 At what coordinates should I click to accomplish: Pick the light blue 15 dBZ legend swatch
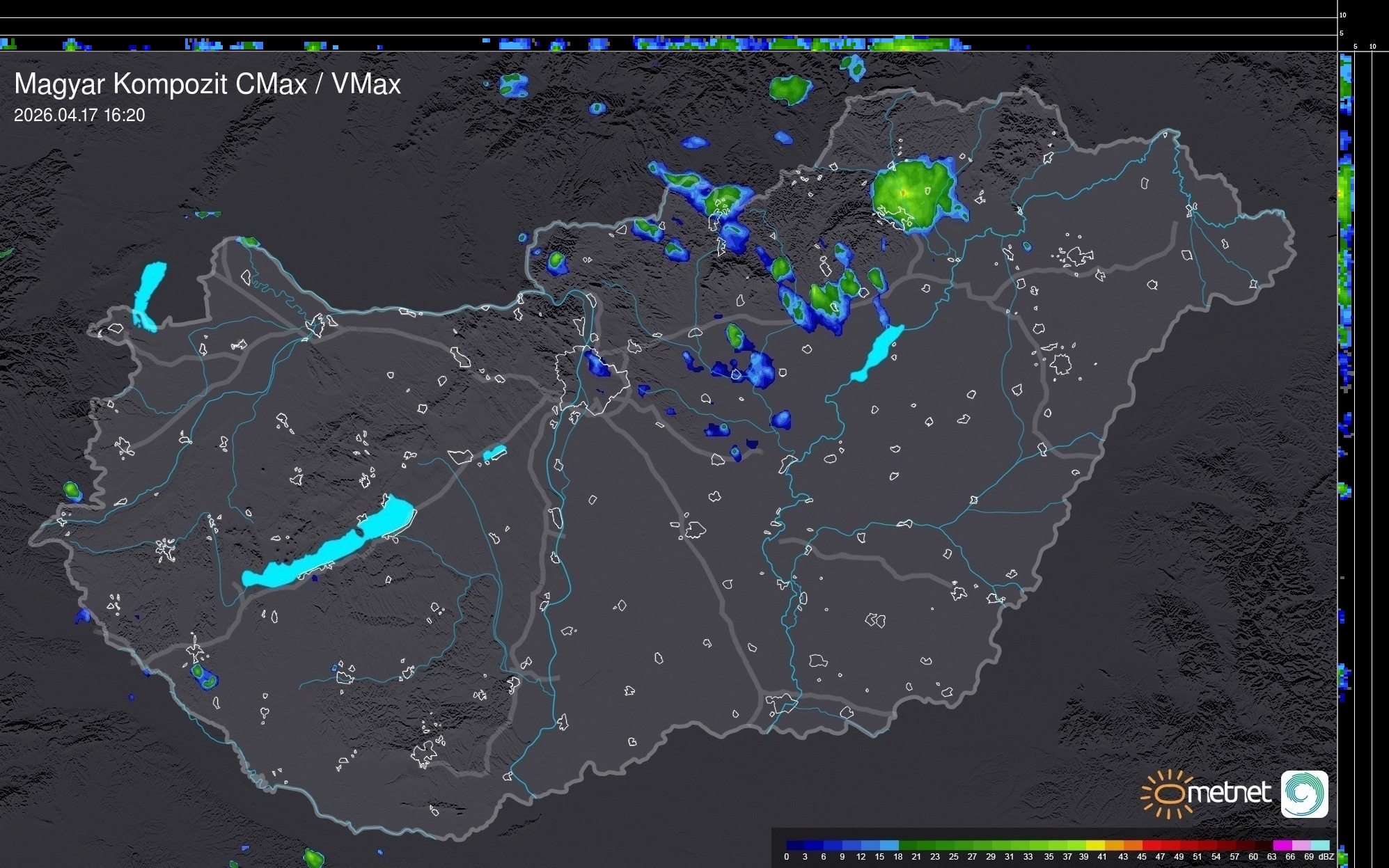[x=889, y=845]
